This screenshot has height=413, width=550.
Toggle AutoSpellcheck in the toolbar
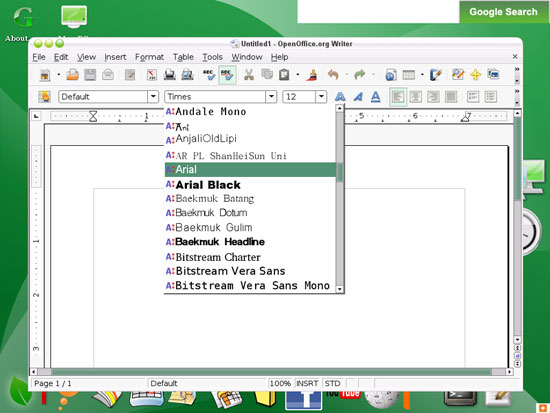[x=227, y=75]
